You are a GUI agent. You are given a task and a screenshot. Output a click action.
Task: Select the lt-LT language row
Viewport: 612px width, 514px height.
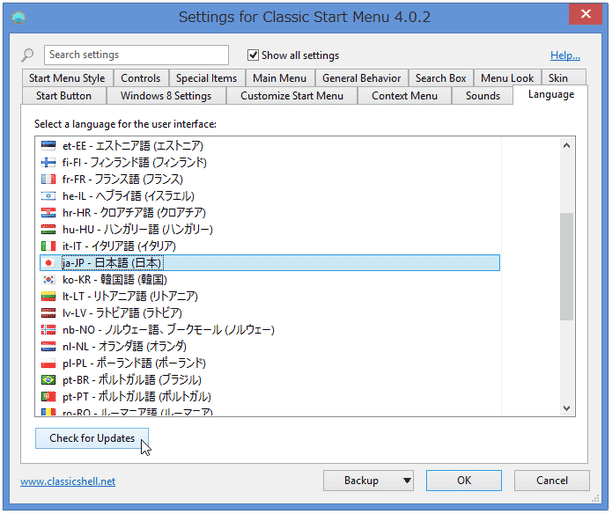pyautogui.click(x=270, y=296)
